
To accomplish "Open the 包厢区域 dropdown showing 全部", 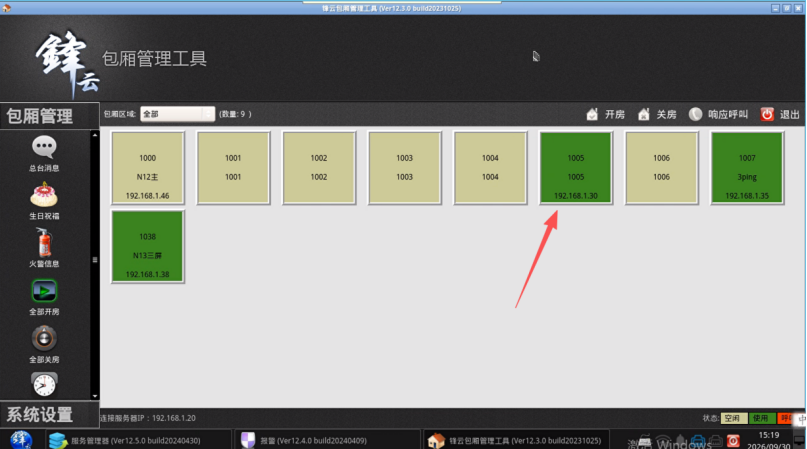I will 178,114.
